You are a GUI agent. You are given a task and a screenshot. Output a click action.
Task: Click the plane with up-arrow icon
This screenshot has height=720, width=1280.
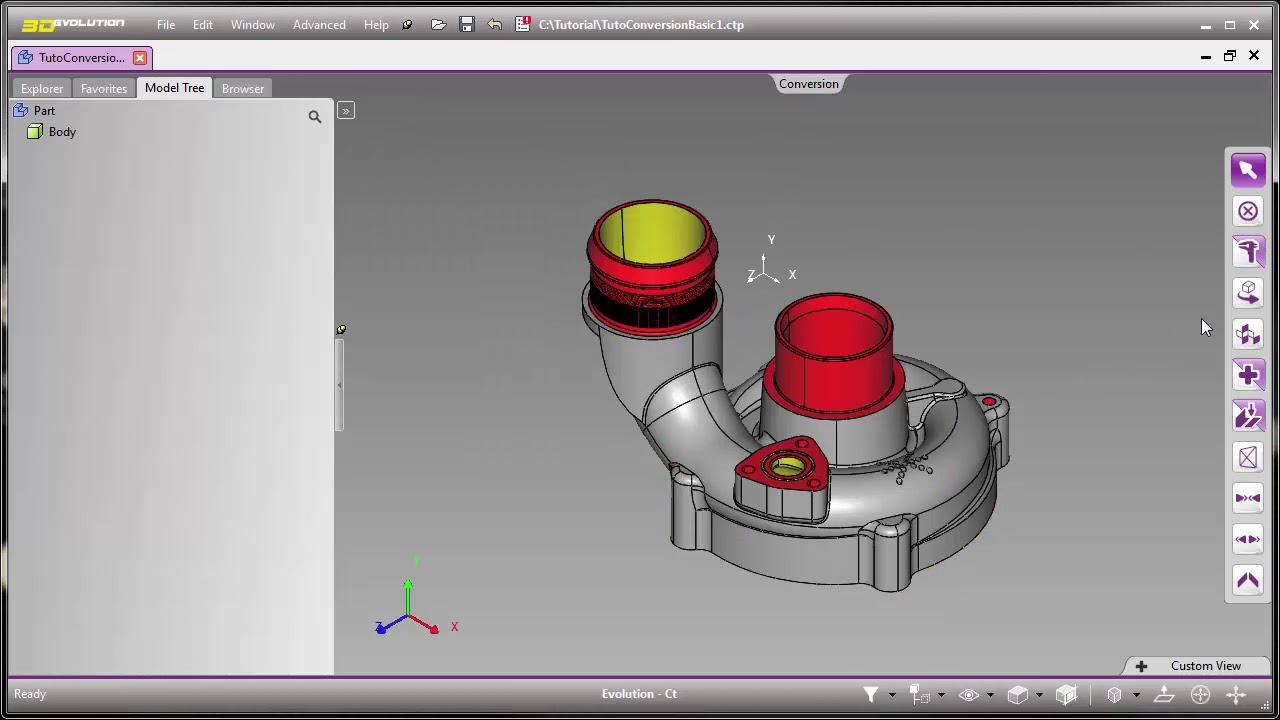point(1164,695)
